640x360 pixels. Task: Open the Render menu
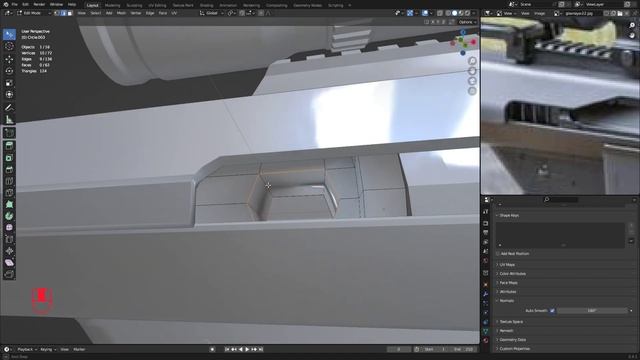click(x=39, y=4)
